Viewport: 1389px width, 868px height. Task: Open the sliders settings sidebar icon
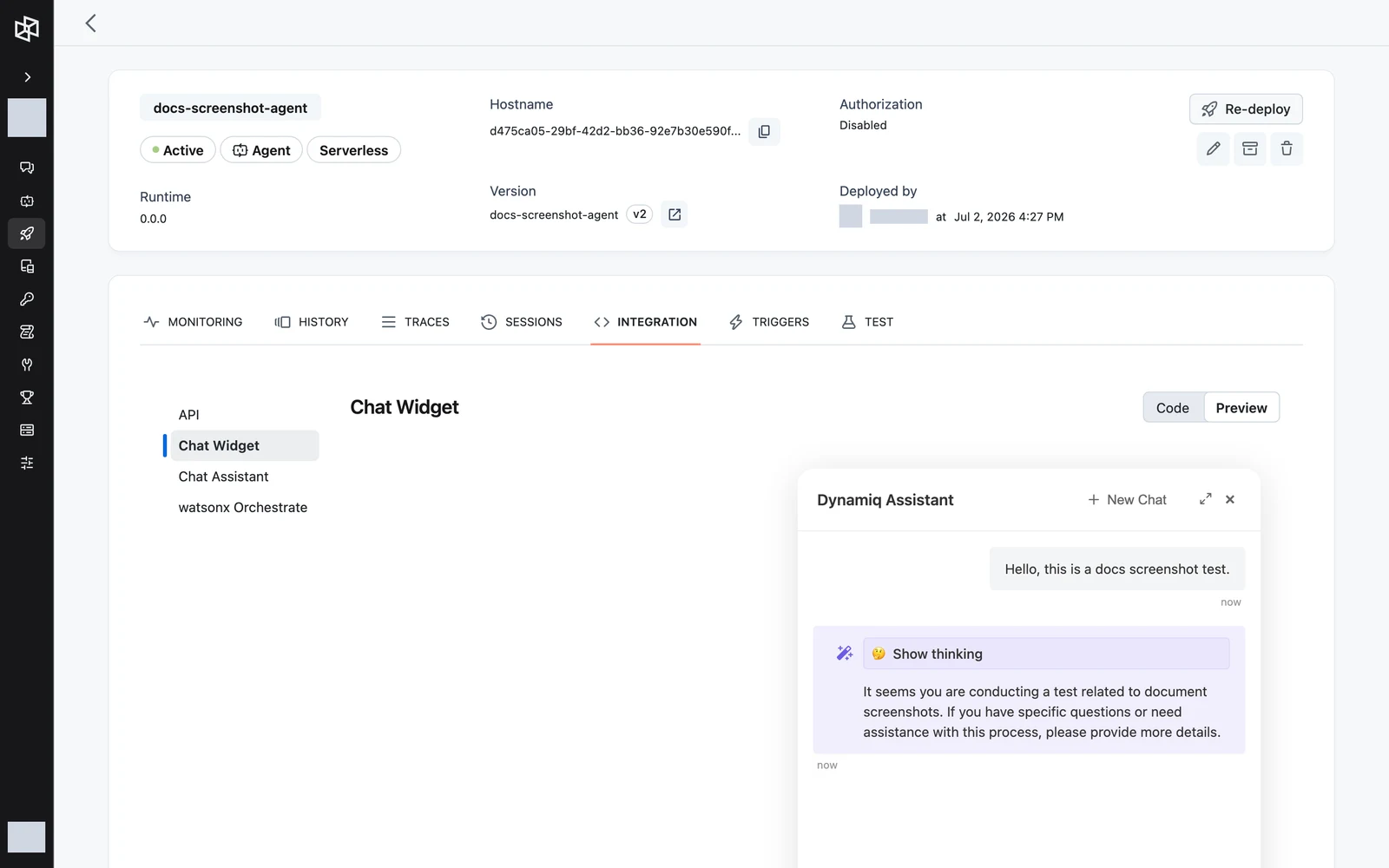click(27, 464)
